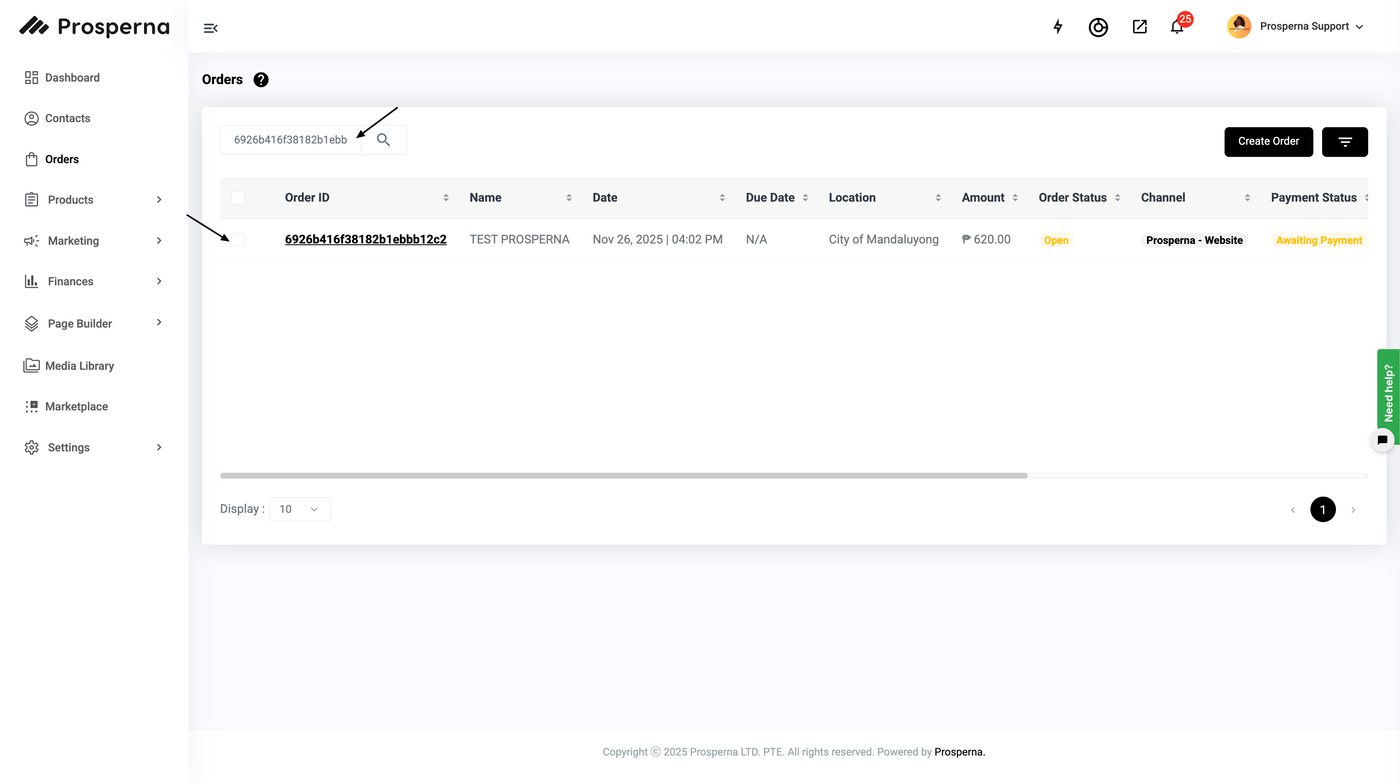Image resolution: width=1400 pixels, height=784 pixels.
Task: Expand the Marketing submenu chevron
Action: 159,241
